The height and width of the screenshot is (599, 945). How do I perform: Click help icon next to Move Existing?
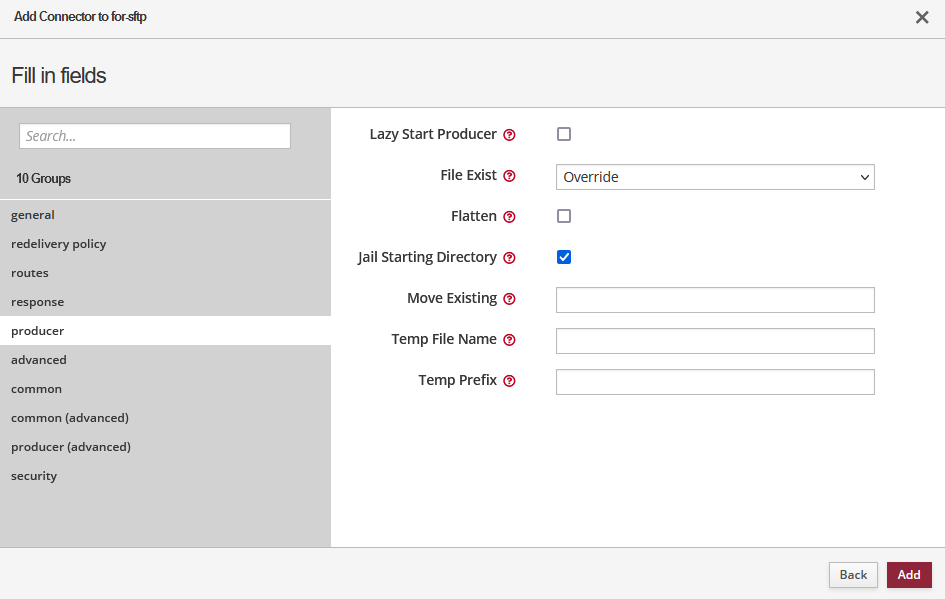509,299
